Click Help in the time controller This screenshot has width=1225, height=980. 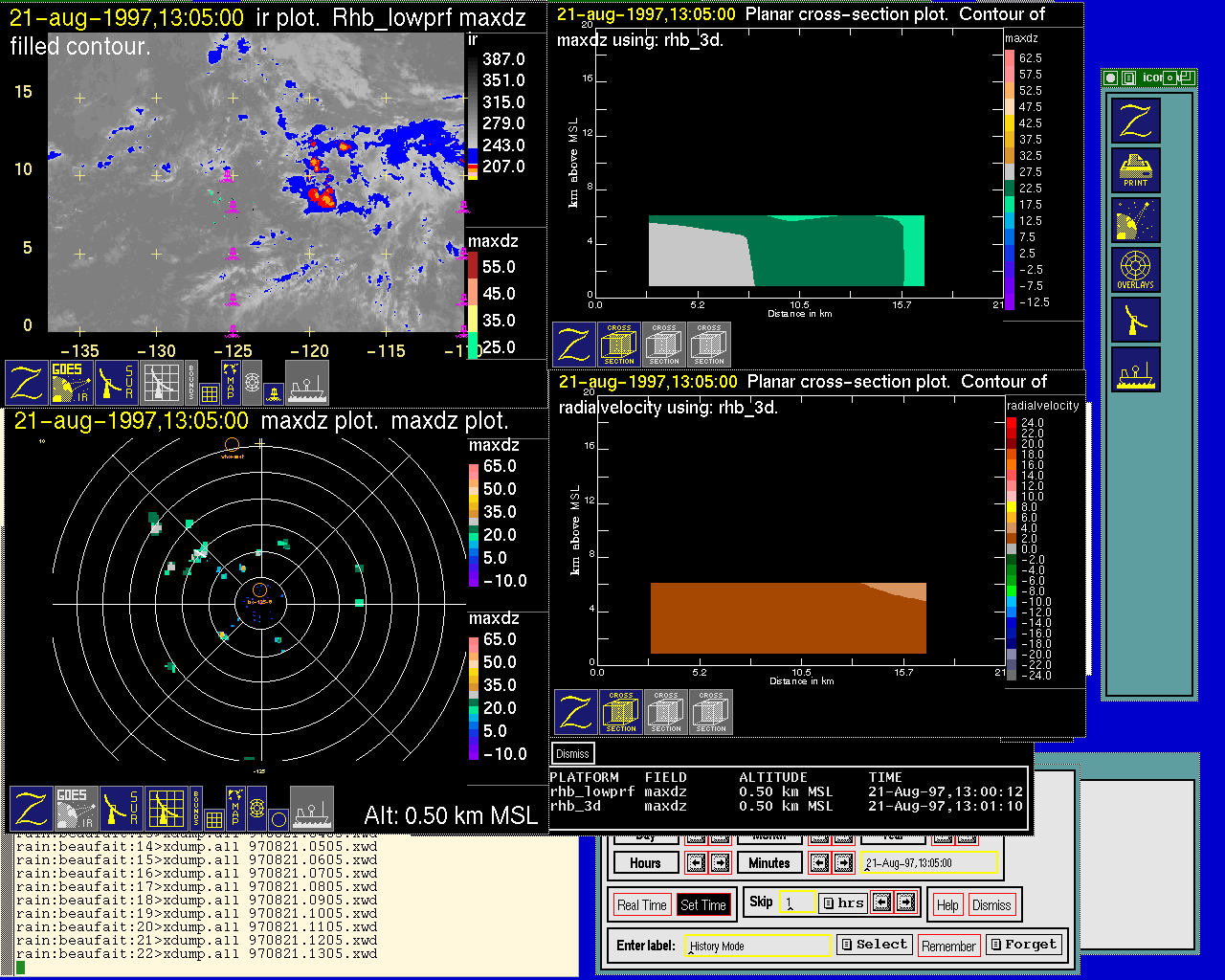tap(947, 905)
